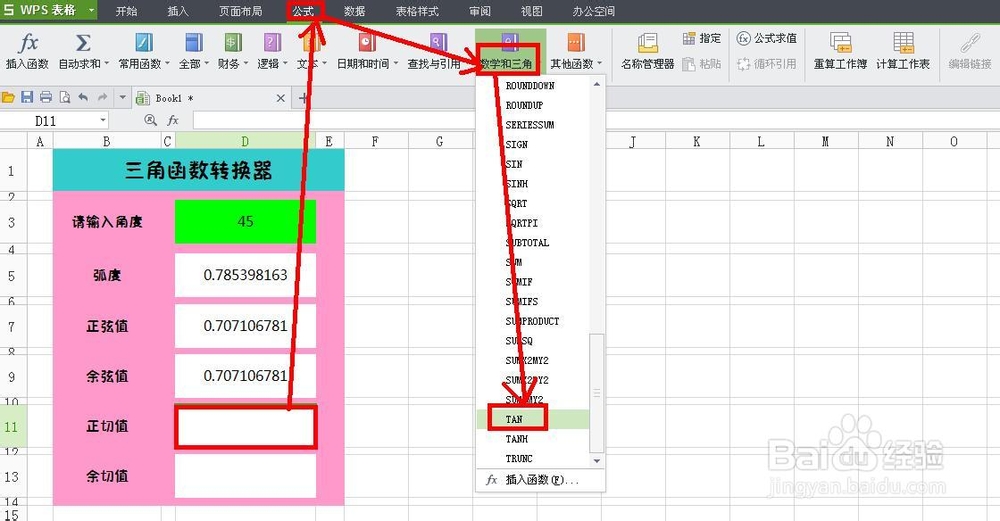Screen dimensions: 1000x521
Task: Open the 逻辑 logical functions icon
Action: (x=272, y=43)
